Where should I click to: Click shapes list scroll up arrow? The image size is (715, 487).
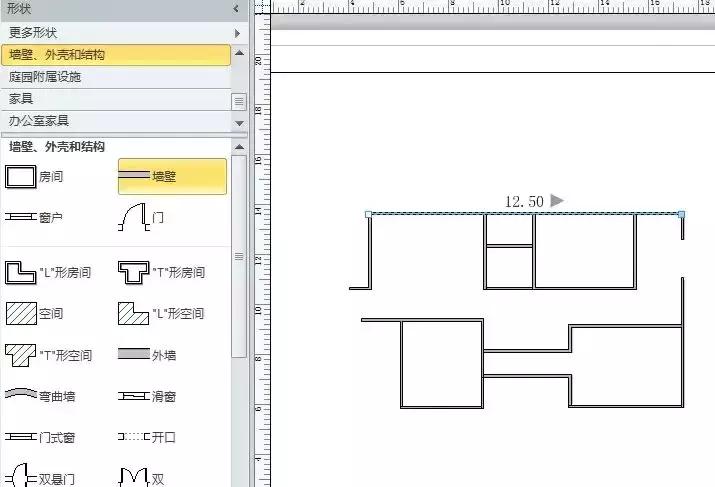point(239,147)
